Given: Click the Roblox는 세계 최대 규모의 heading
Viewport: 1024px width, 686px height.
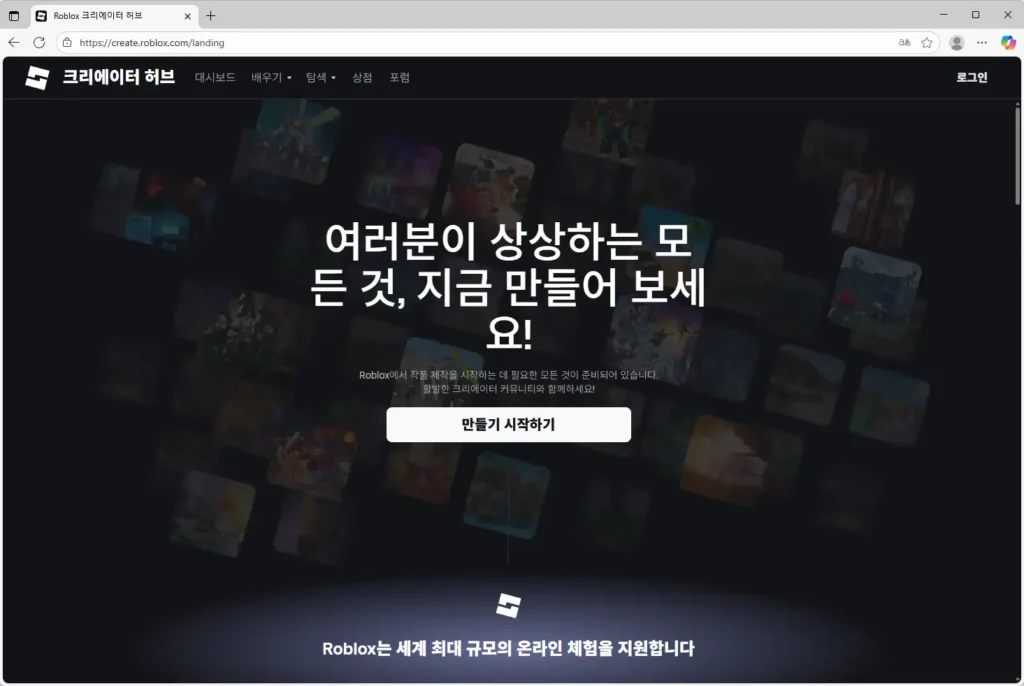Looking at the screenshot, I should 508,649.
